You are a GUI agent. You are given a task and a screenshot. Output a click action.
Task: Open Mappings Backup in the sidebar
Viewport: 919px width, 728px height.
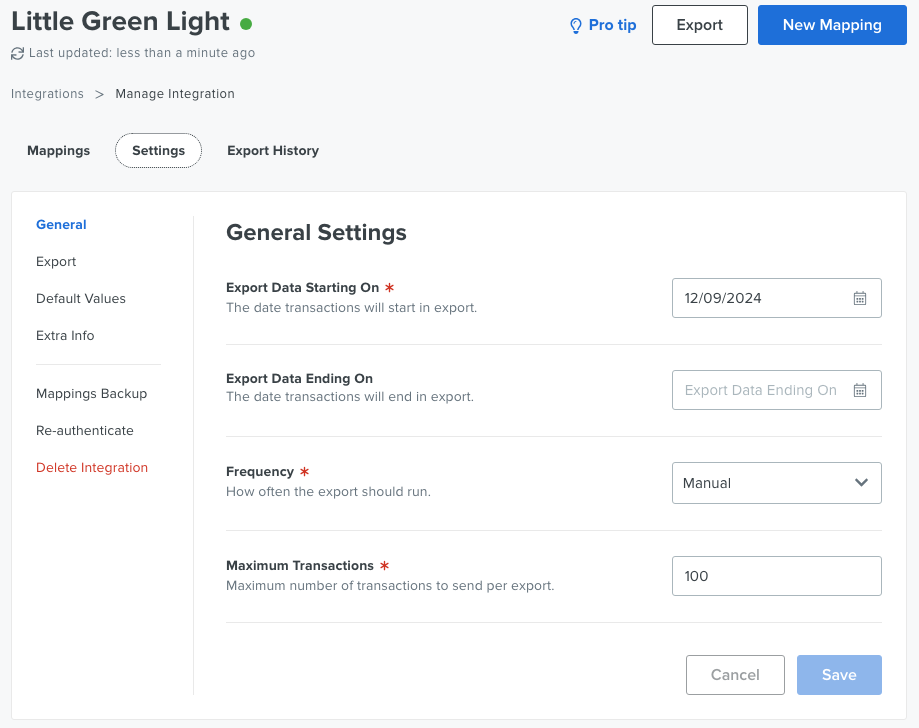point(91,393)
